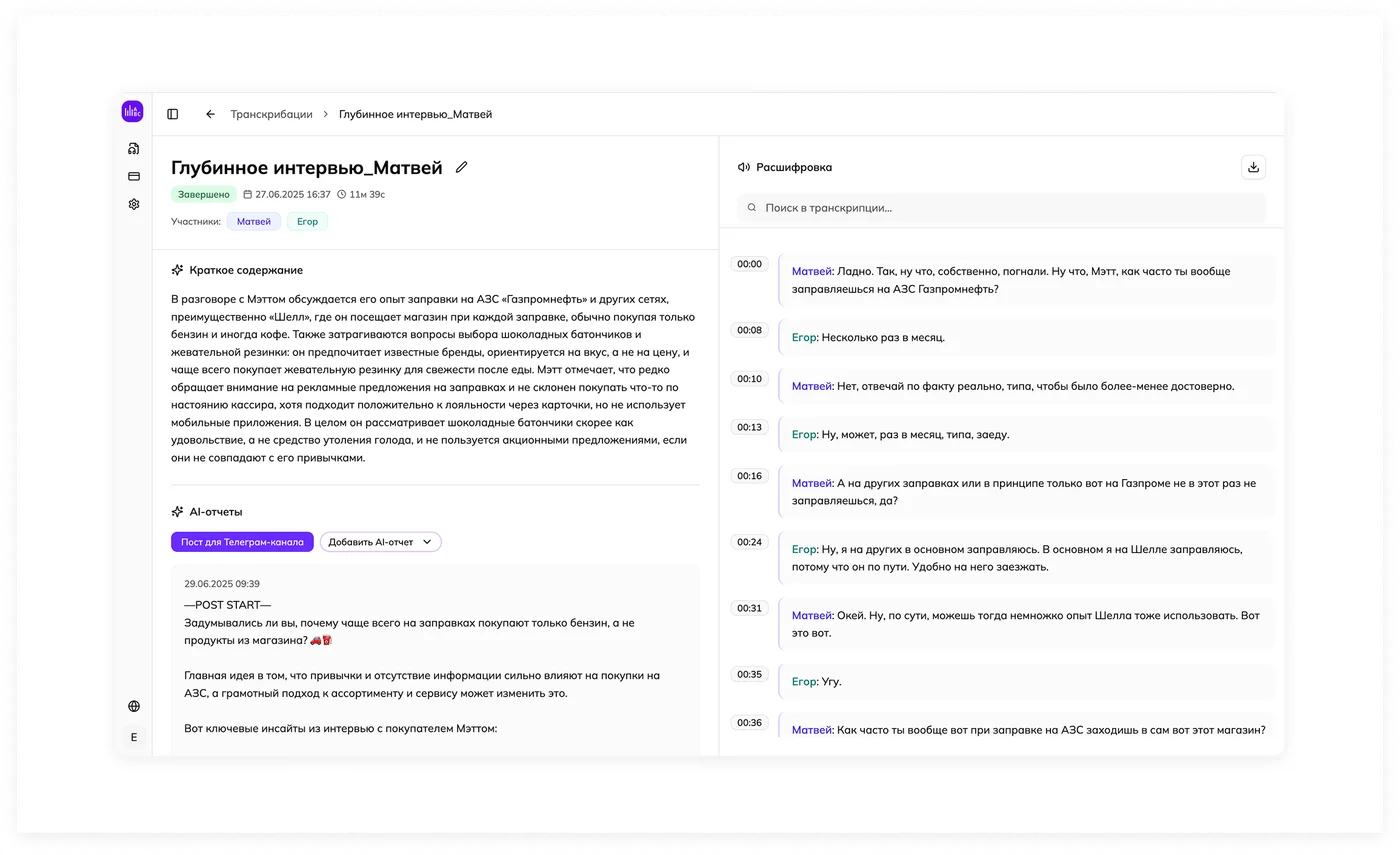Go back with the left arrow

[210, 114]
